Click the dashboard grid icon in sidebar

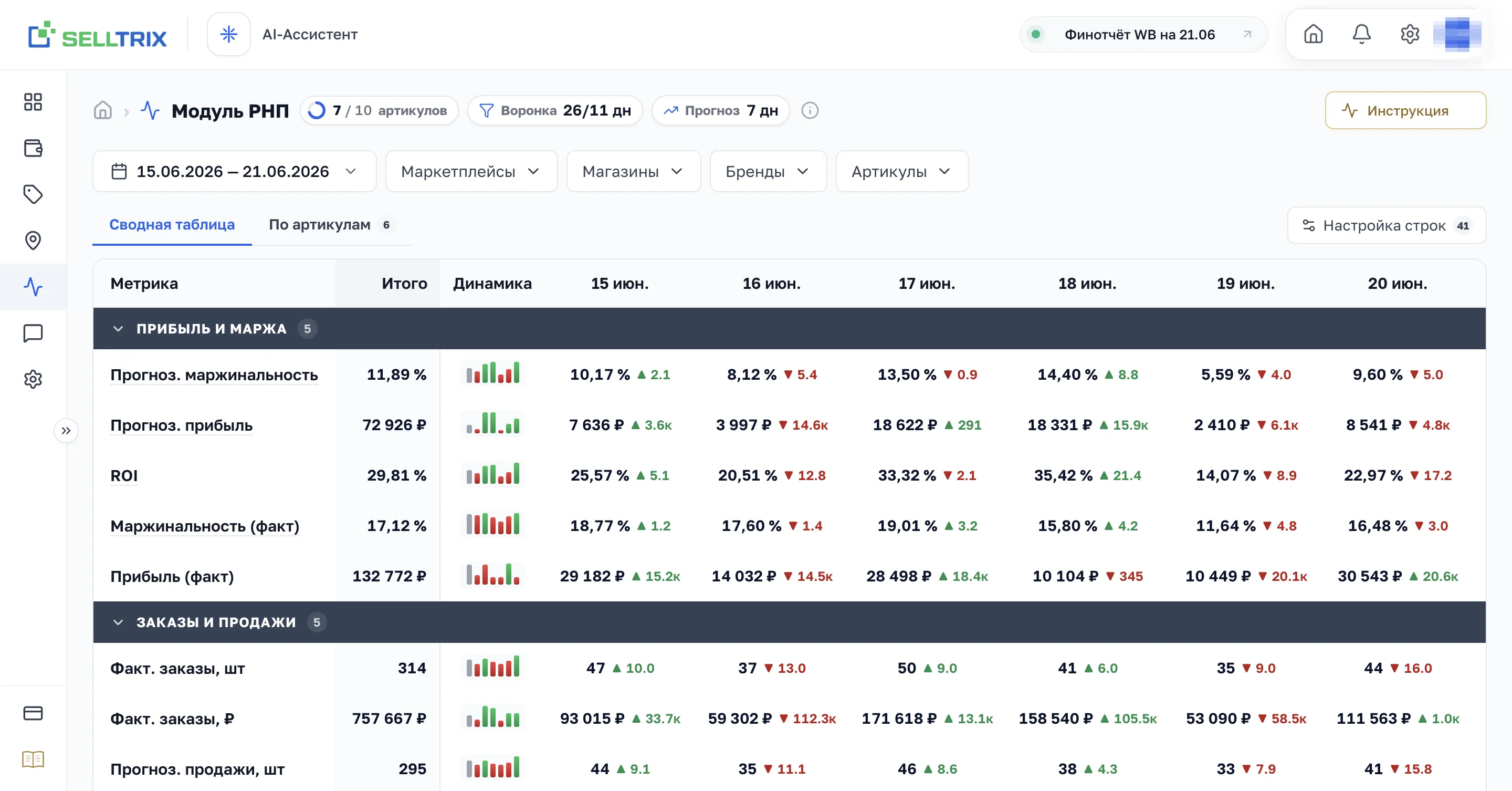tap(33, 101)
